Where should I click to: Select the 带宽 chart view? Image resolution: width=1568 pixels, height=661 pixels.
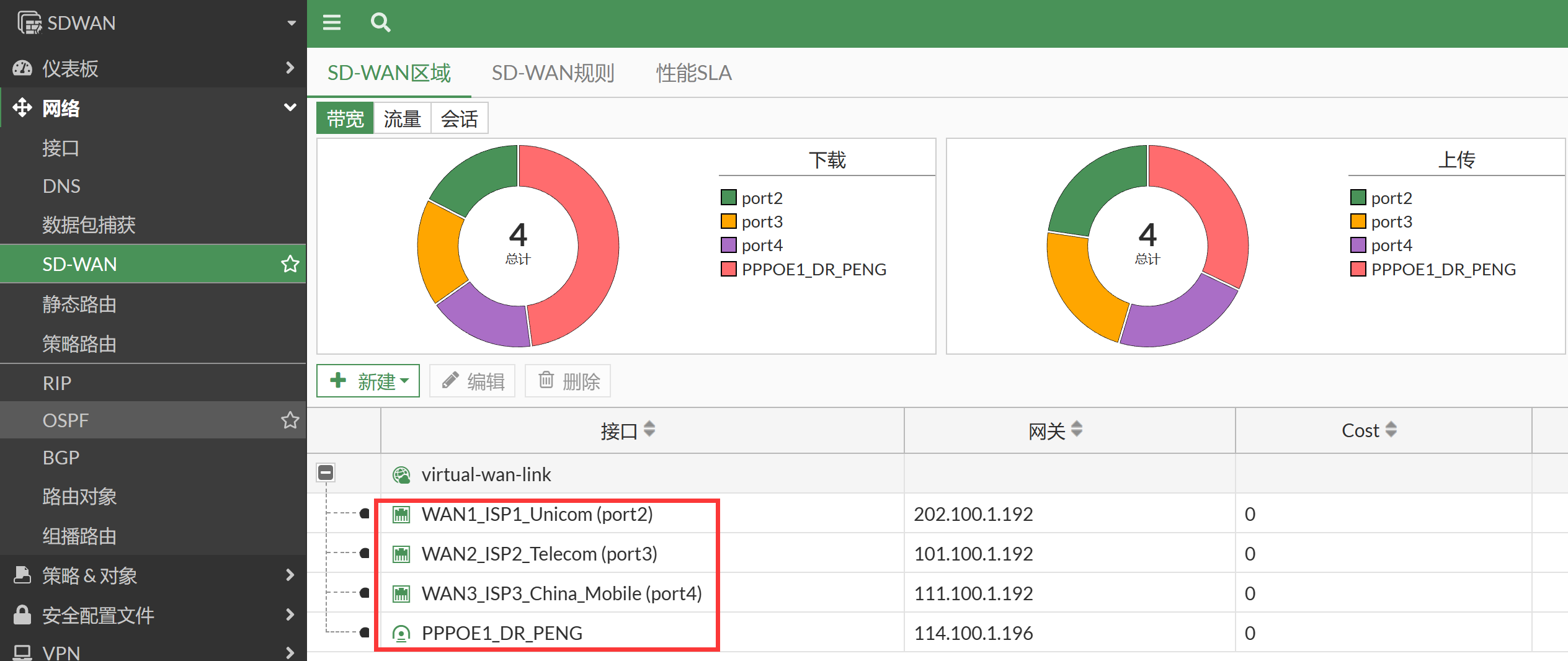point(345,118)
